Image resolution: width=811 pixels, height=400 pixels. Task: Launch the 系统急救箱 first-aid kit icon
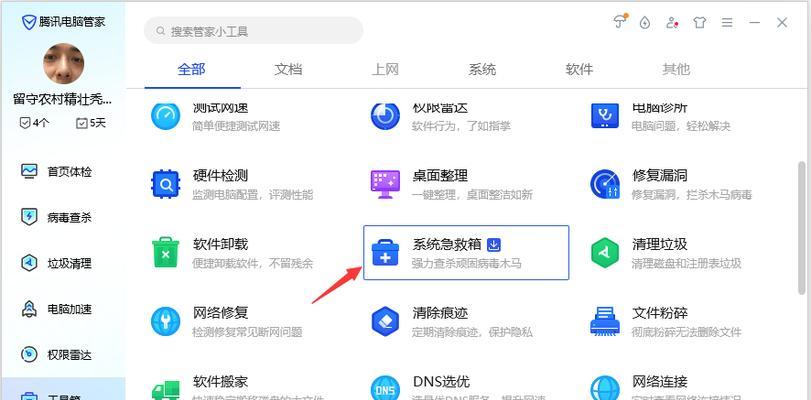click(x=385, y=253)
